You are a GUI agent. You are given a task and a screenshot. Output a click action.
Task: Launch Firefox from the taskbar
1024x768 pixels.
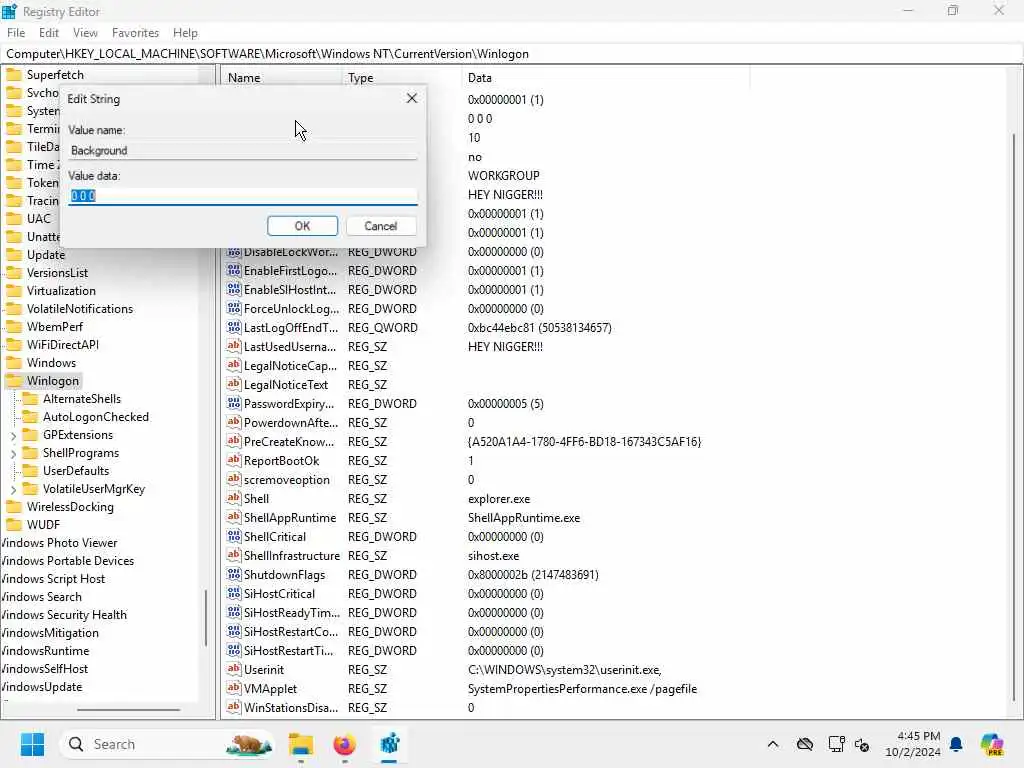344,744
